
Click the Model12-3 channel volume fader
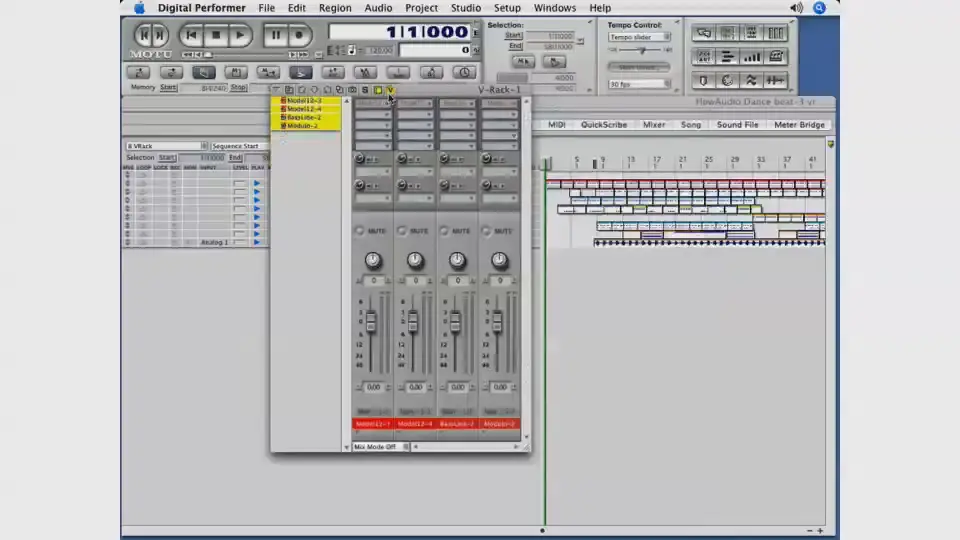click(371, 321)
